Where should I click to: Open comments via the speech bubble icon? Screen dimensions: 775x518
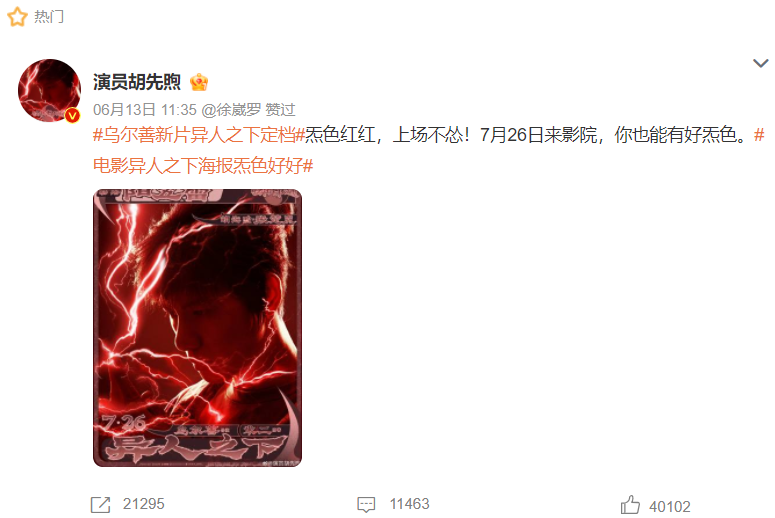point(366,505)
